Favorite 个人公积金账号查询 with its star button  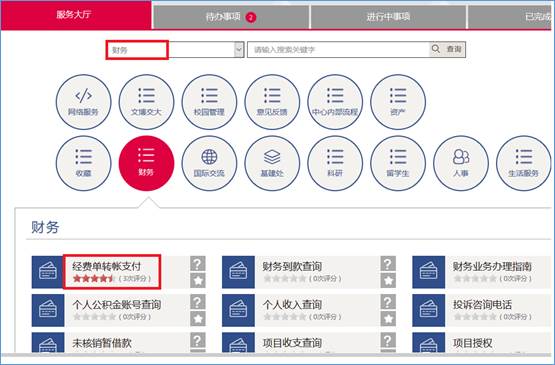pyautogui.click(x=198, y=319)
